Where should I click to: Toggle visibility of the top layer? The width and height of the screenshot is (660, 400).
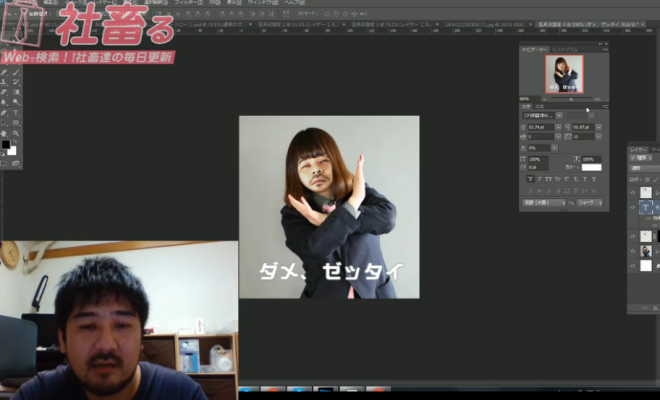pos(632,191)
